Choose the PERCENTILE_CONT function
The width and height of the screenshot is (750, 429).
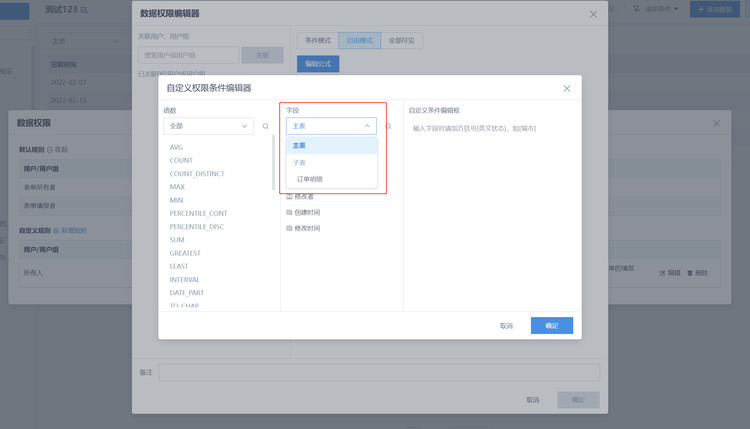(198, 213)
